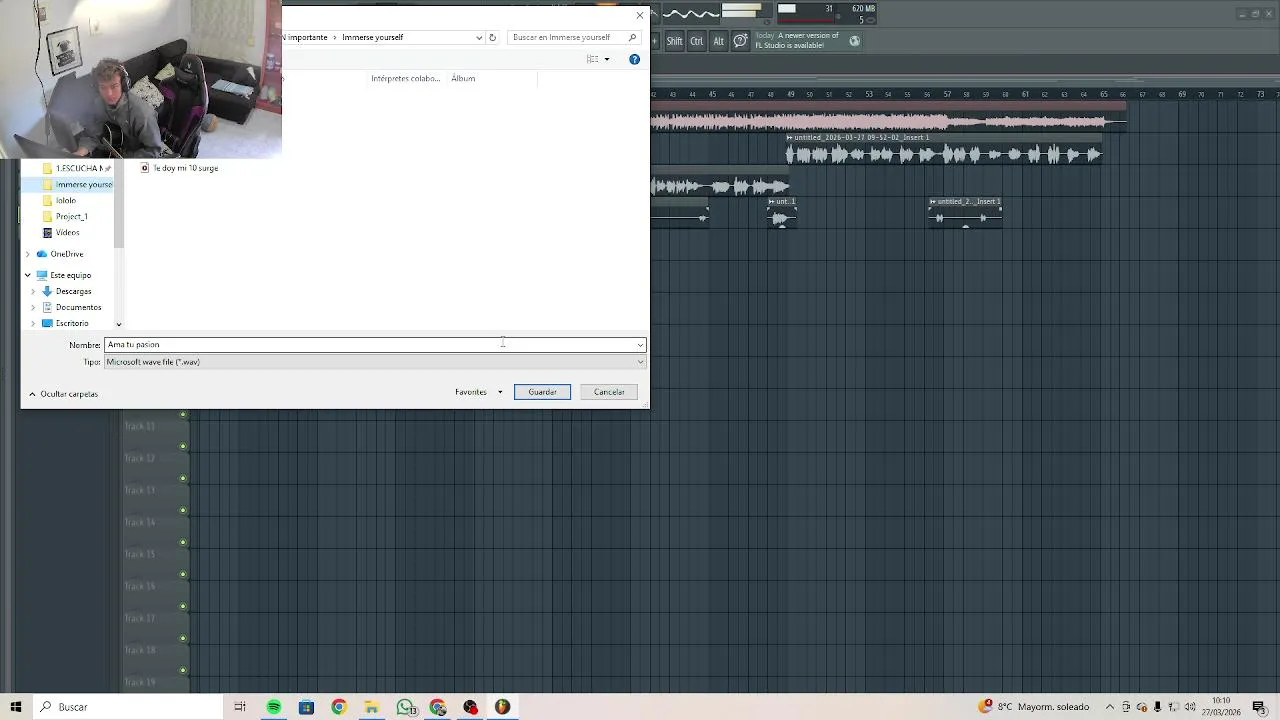Open Spotify from the taskbar
This screenshot has width=1280, height=720.
(x=273, y=707)
